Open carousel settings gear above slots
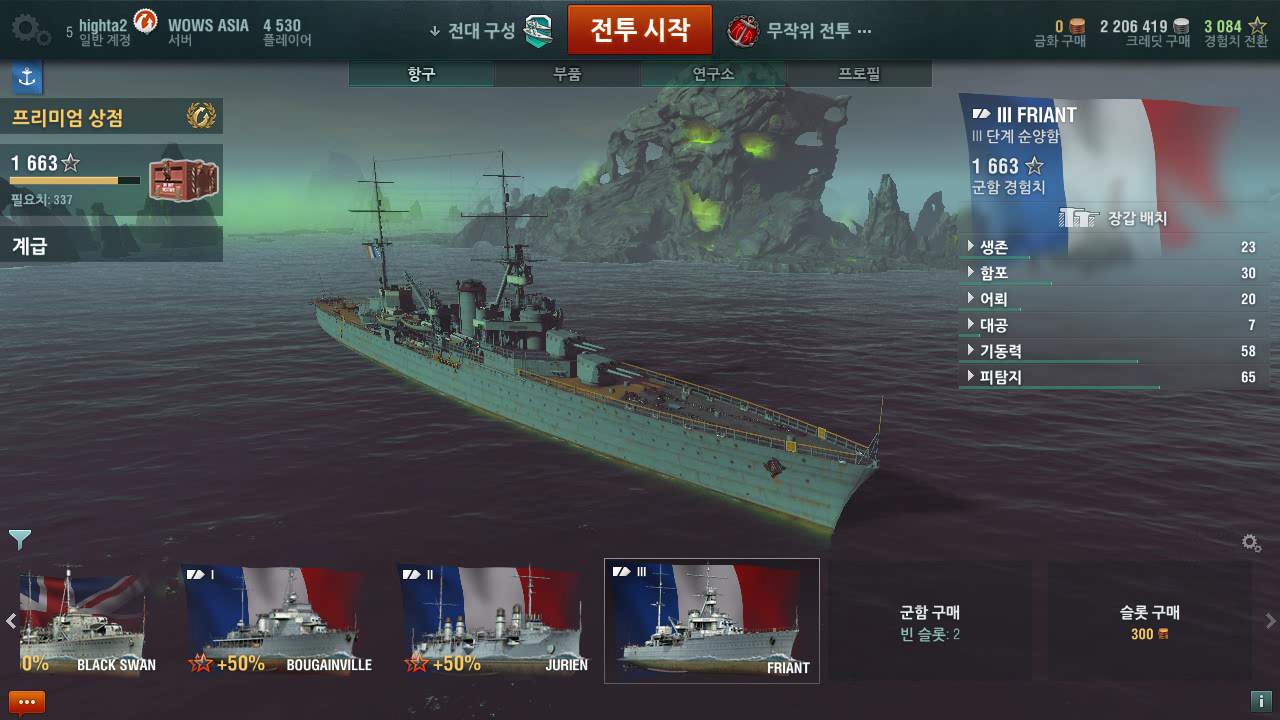The width and height of the screenshot is (1280, 720). tap(1251, 543)
